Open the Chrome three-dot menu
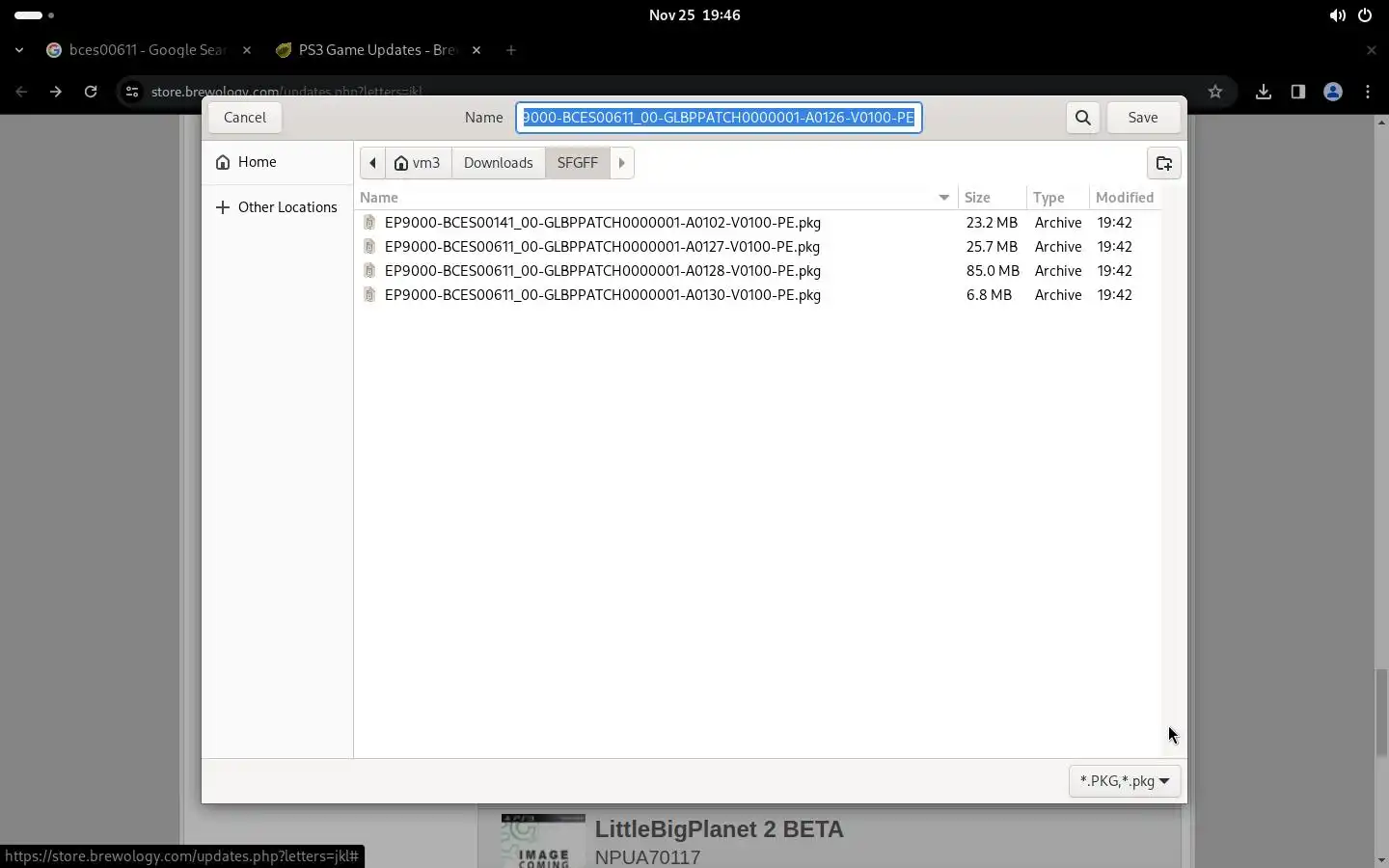 [1368, 92]
